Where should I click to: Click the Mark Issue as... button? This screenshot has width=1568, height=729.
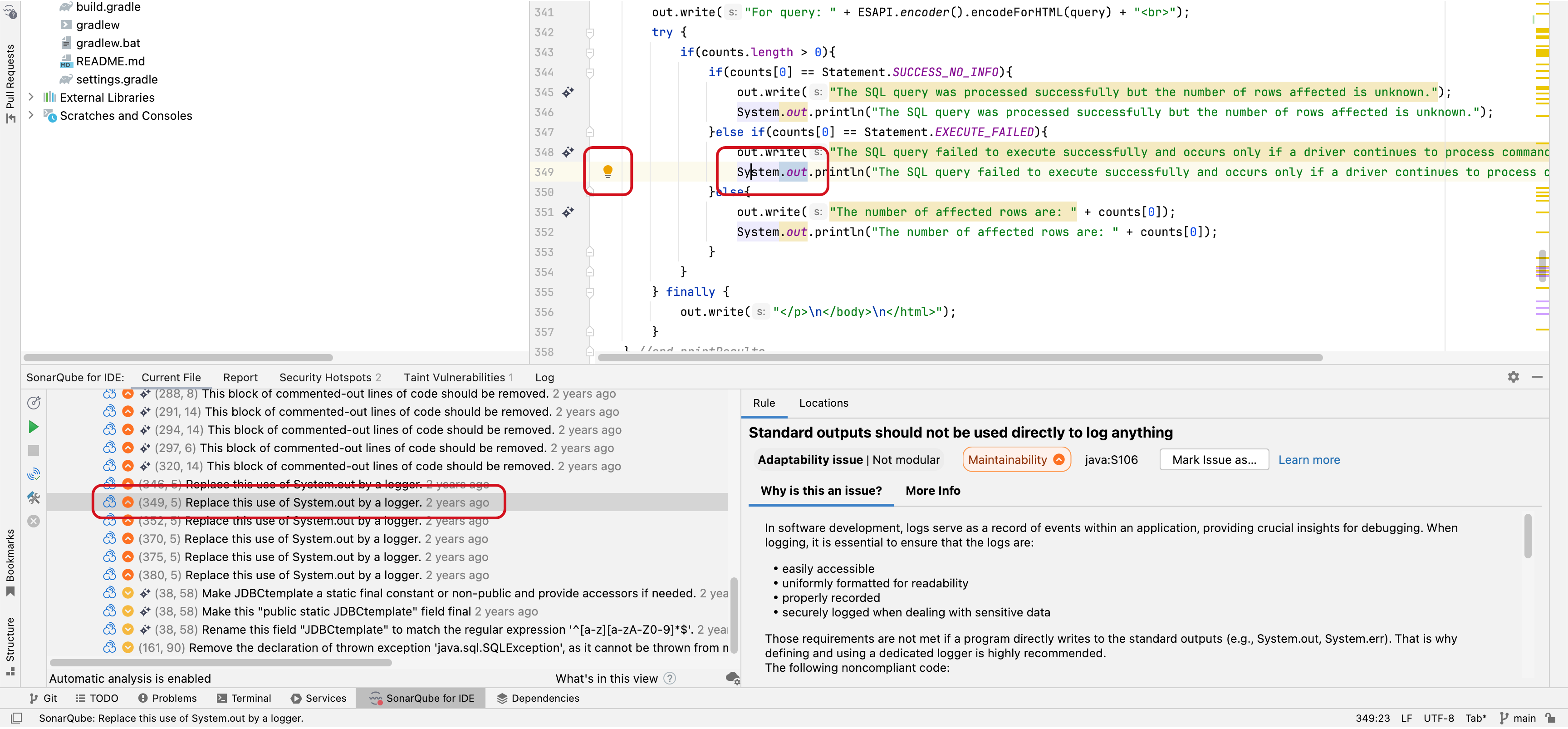tap(1214, 460)
